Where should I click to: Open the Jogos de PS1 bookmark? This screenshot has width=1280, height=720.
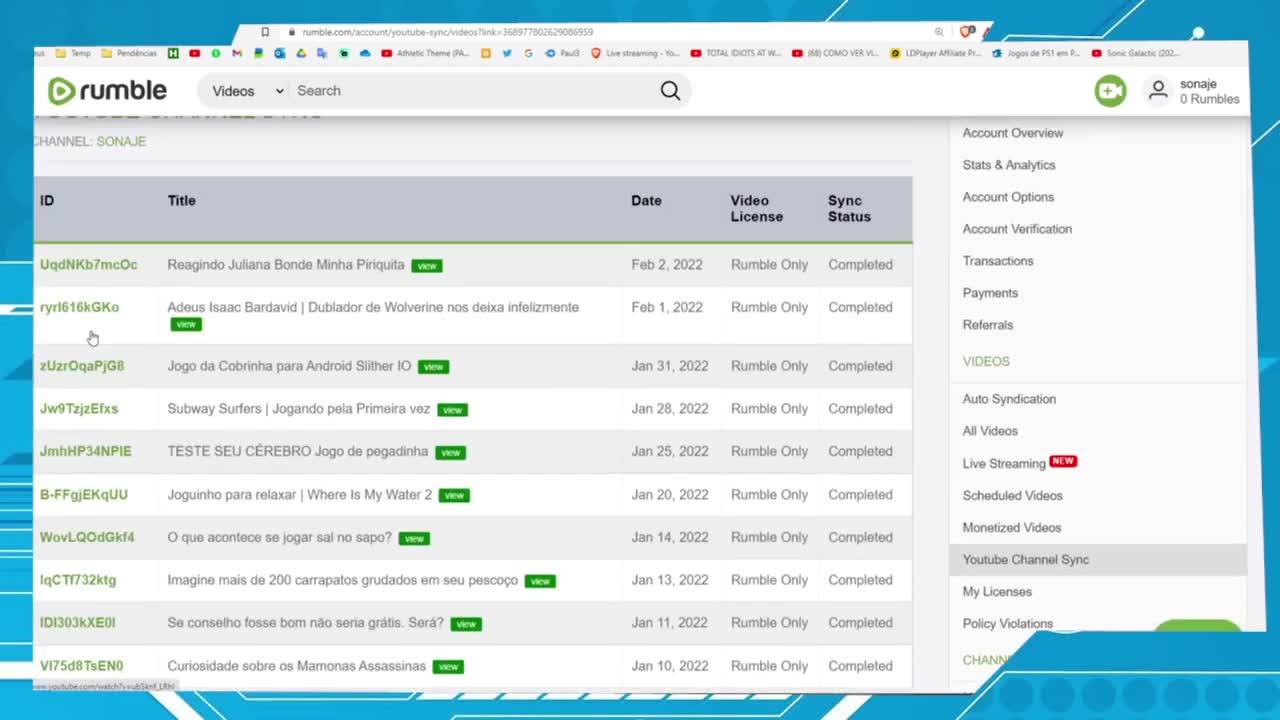1036,53
